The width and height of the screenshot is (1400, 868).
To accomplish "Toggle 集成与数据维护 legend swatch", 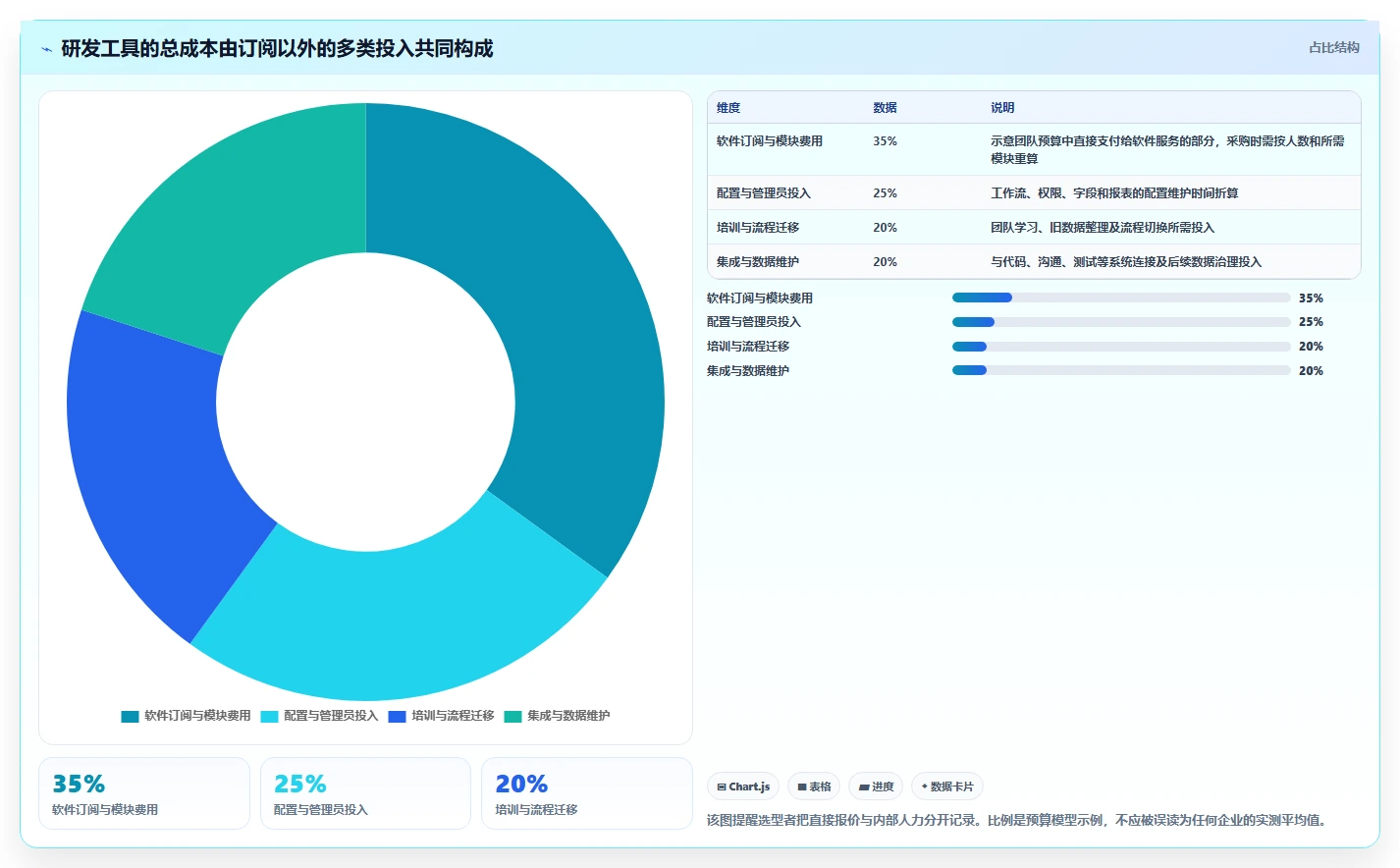I will 512,716.
